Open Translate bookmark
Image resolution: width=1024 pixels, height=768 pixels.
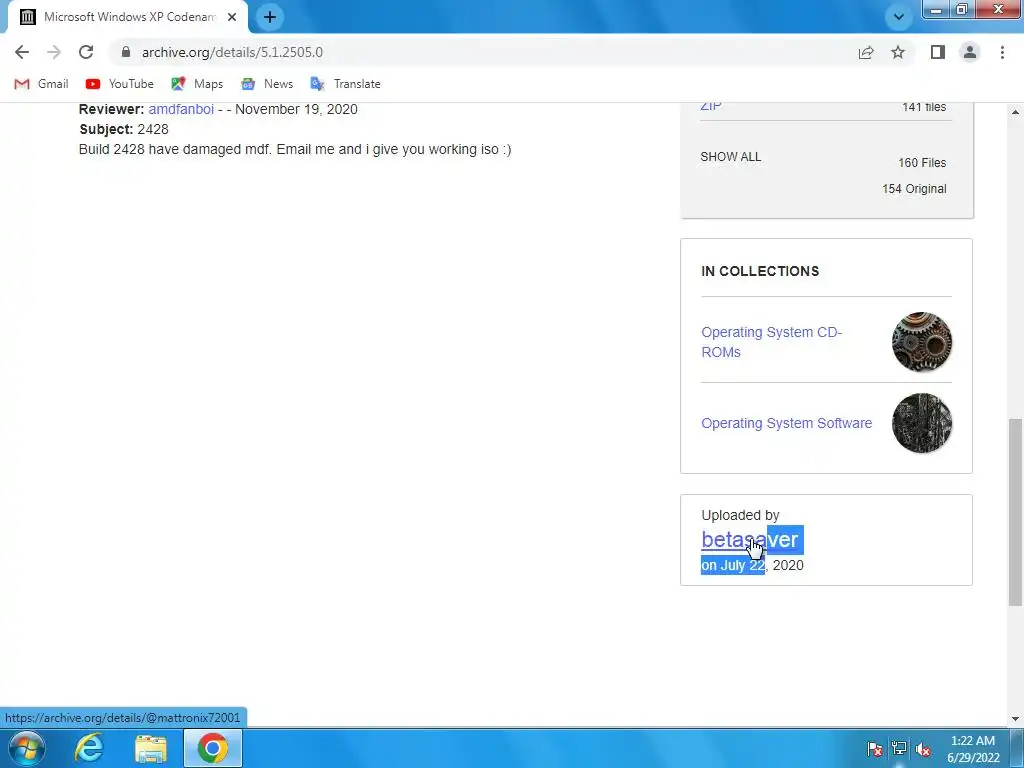pyautogui.click(x=345, y=84)
